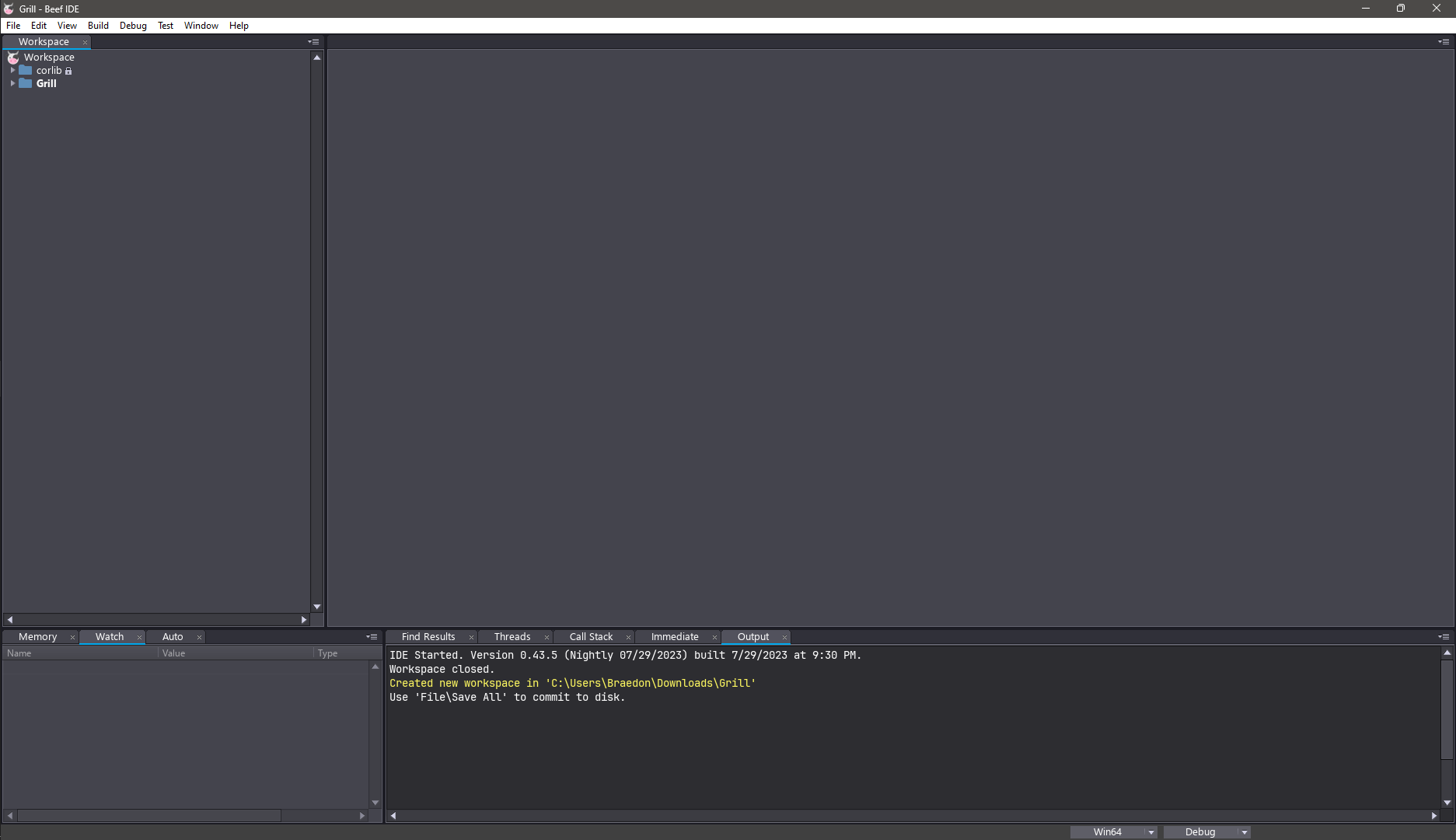Click the 'Workspace closed.' output line
Image resolution: width=1456 pixels, height=840 pixels.
point(442,670)
